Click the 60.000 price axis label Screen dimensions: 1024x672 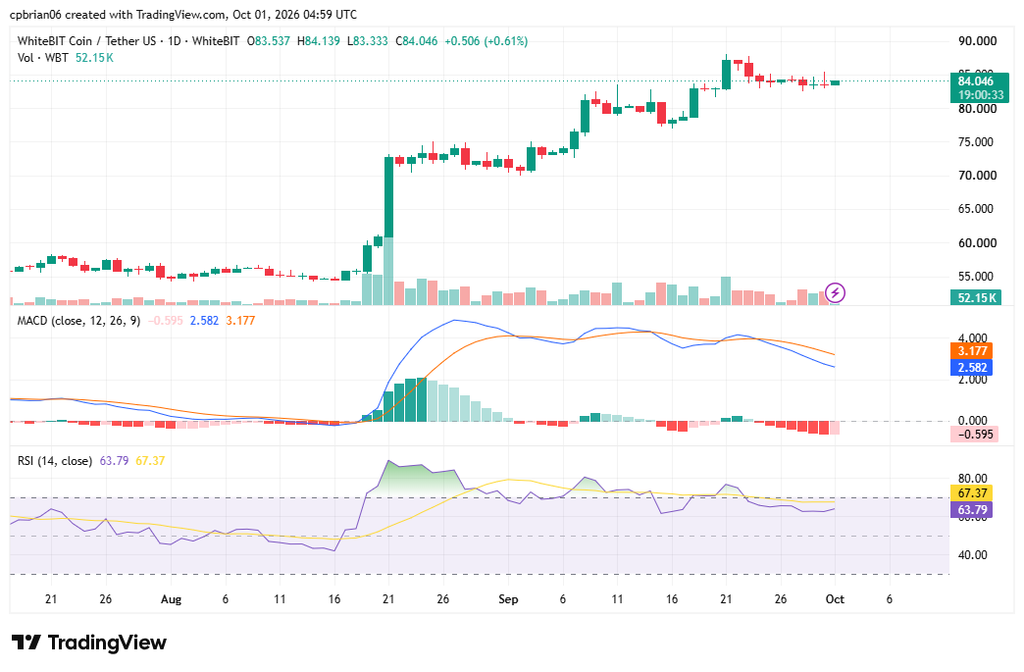[x=977, y=243]
